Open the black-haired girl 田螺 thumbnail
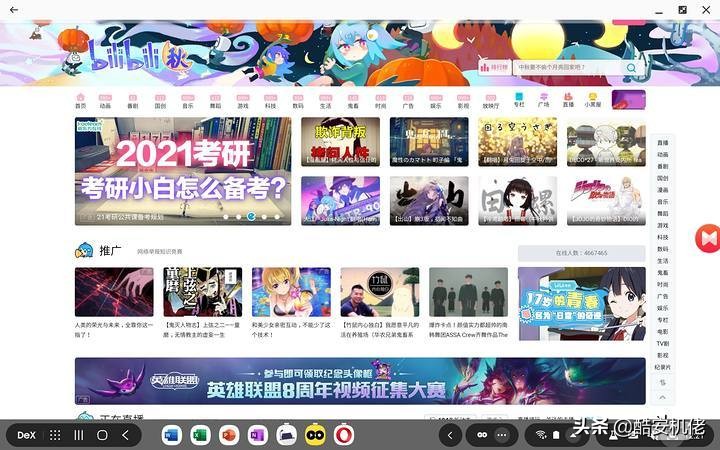 pyautogui.click(x=518, y=201)
